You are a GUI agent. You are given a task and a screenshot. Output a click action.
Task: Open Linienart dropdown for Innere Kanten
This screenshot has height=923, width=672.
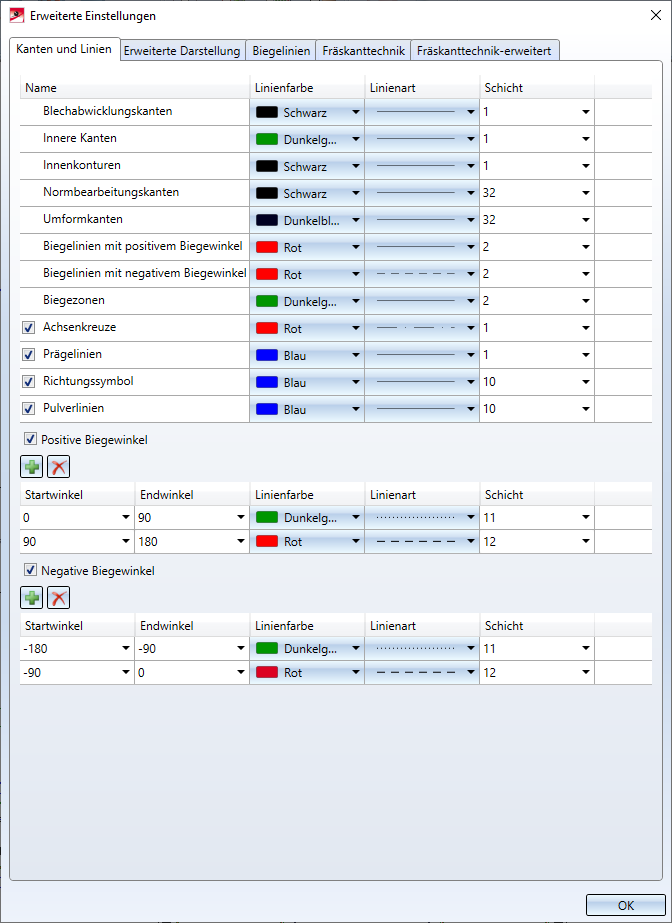click(471, 139)
